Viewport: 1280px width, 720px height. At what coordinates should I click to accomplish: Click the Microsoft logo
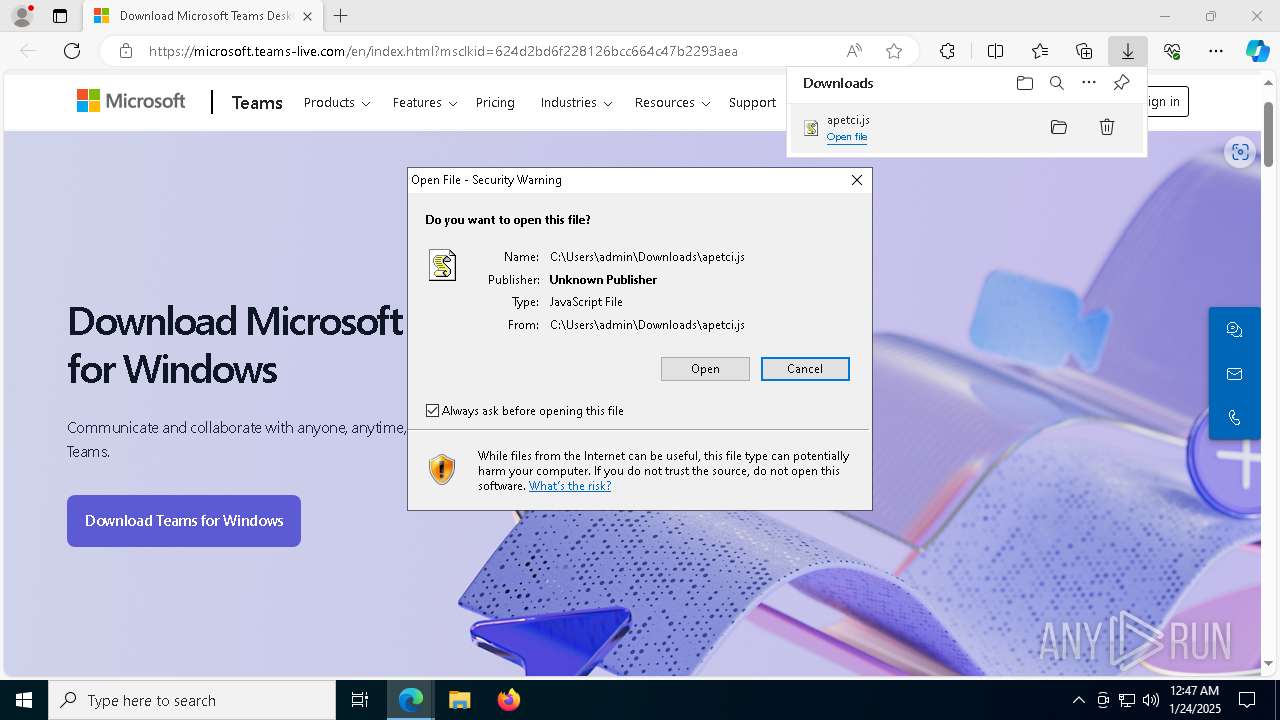click(131, 101)
